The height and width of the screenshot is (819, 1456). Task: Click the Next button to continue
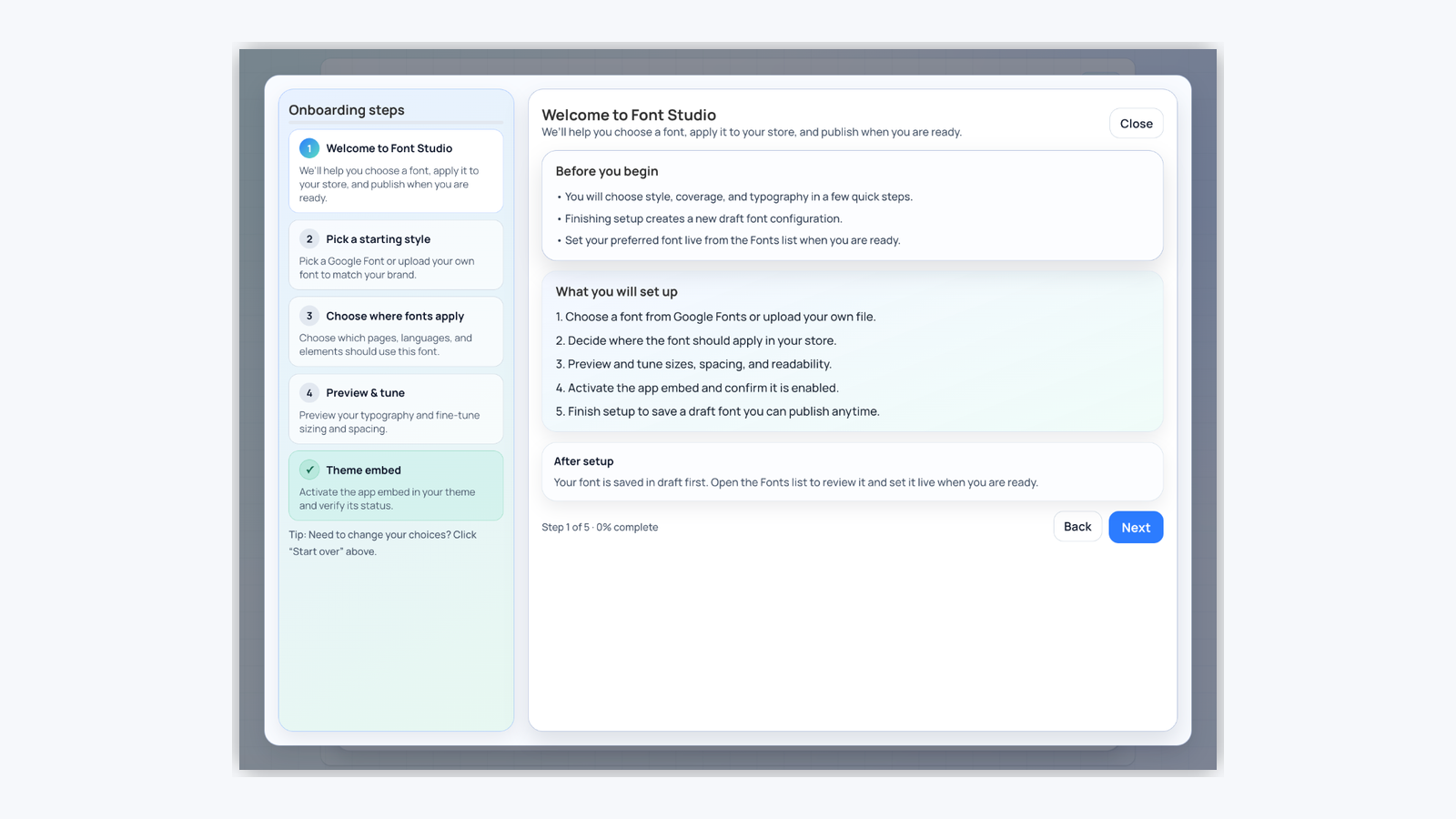point(1136,527)
